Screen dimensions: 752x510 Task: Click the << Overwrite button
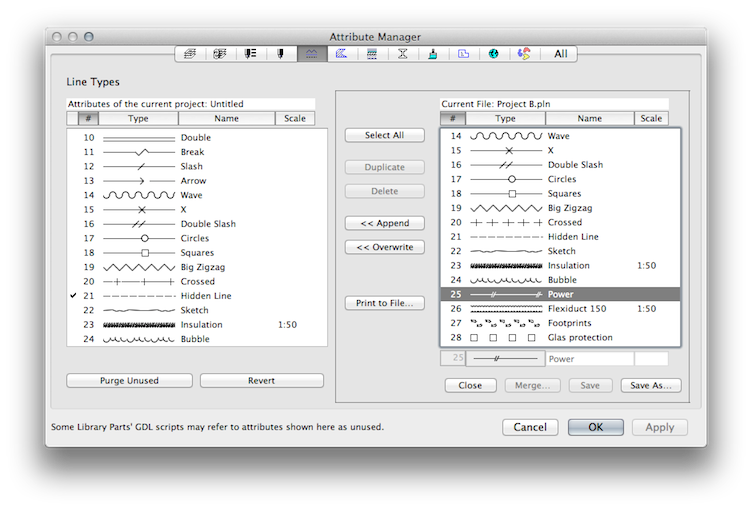[x=385, y=247]
